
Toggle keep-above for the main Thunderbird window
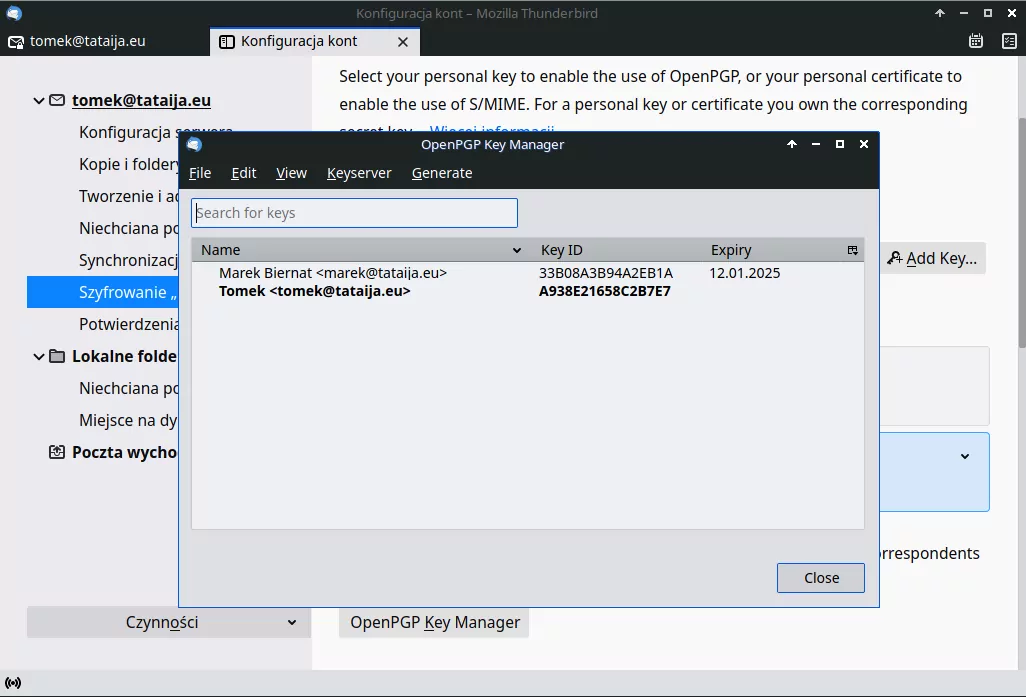[x=940, y=13]
